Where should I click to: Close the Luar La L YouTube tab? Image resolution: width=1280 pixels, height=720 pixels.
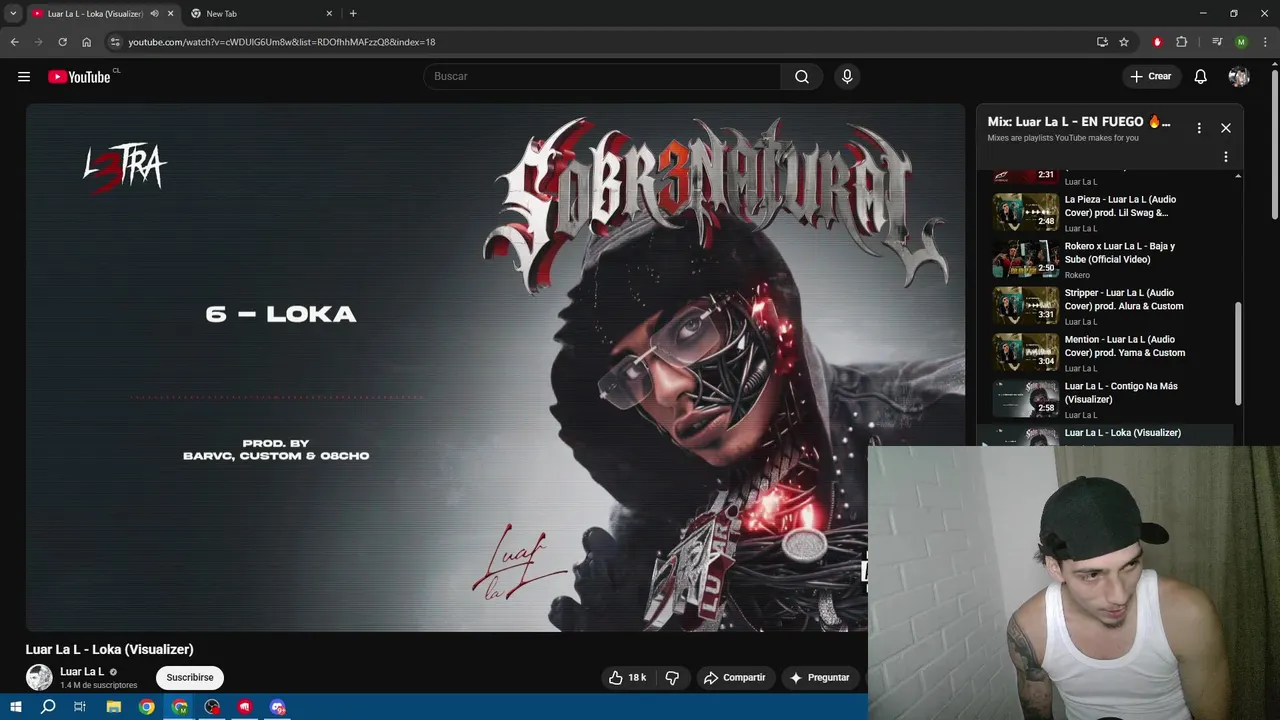(x=170, y=13)
